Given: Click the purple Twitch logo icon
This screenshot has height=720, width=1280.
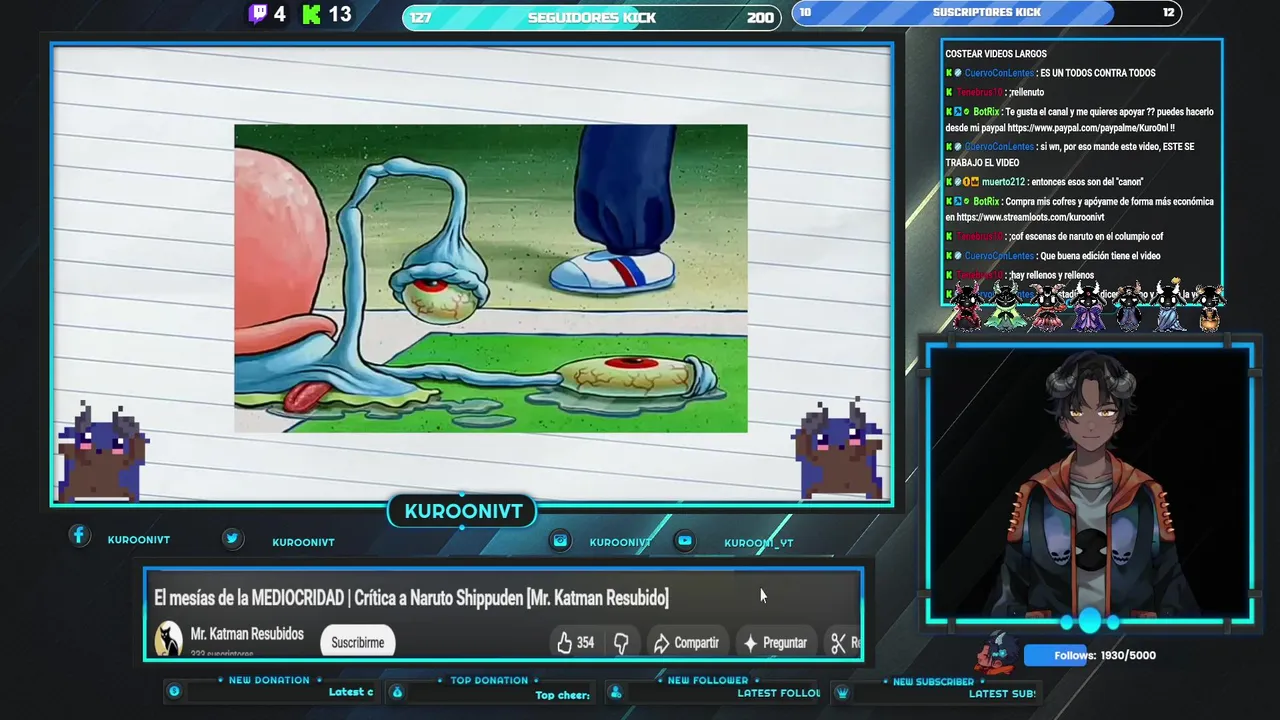Looking at the screenshot, I should click(258, 14).
